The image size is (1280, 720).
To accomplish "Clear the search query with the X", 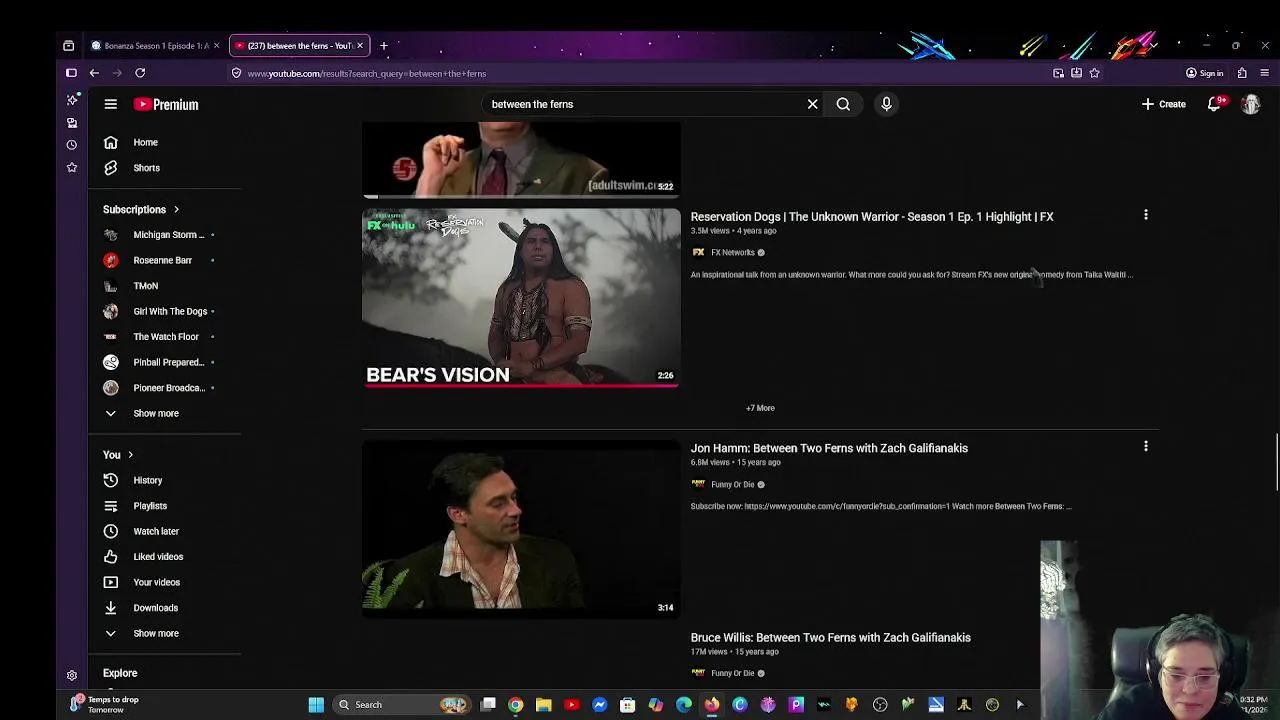I will pyautogui.click(x=812, y=104).
